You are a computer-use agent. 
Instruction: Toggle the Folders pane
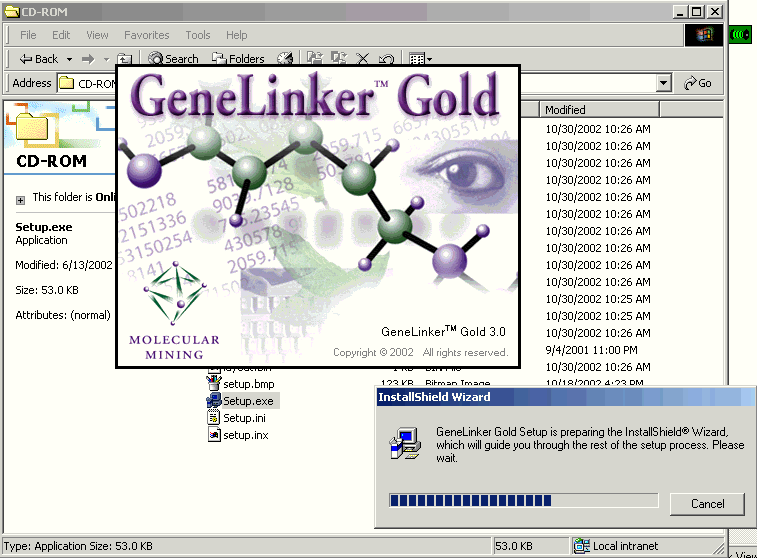[238, 59]
